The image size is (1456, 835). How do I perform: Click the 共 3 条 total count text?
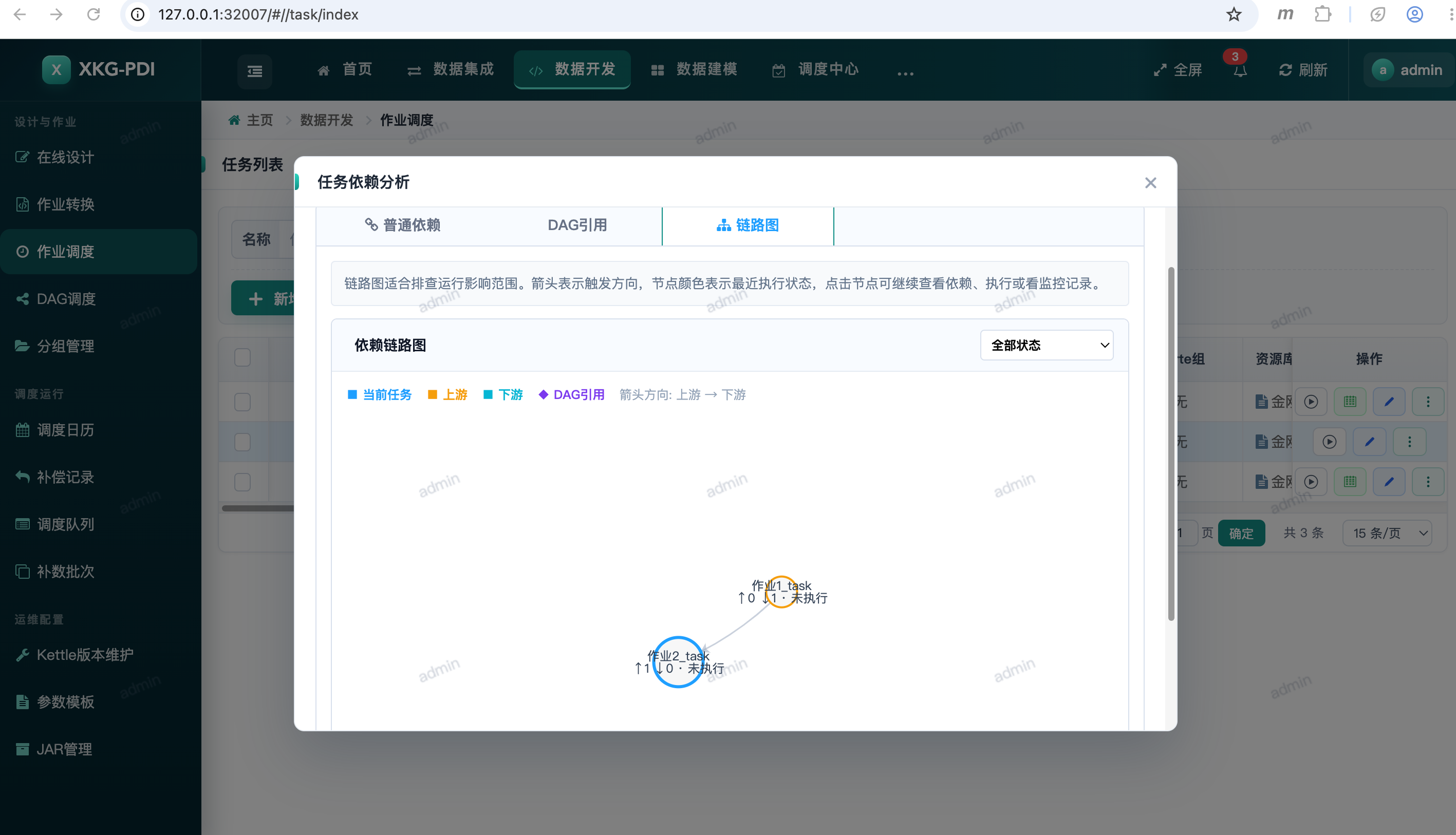point(1303,534)
